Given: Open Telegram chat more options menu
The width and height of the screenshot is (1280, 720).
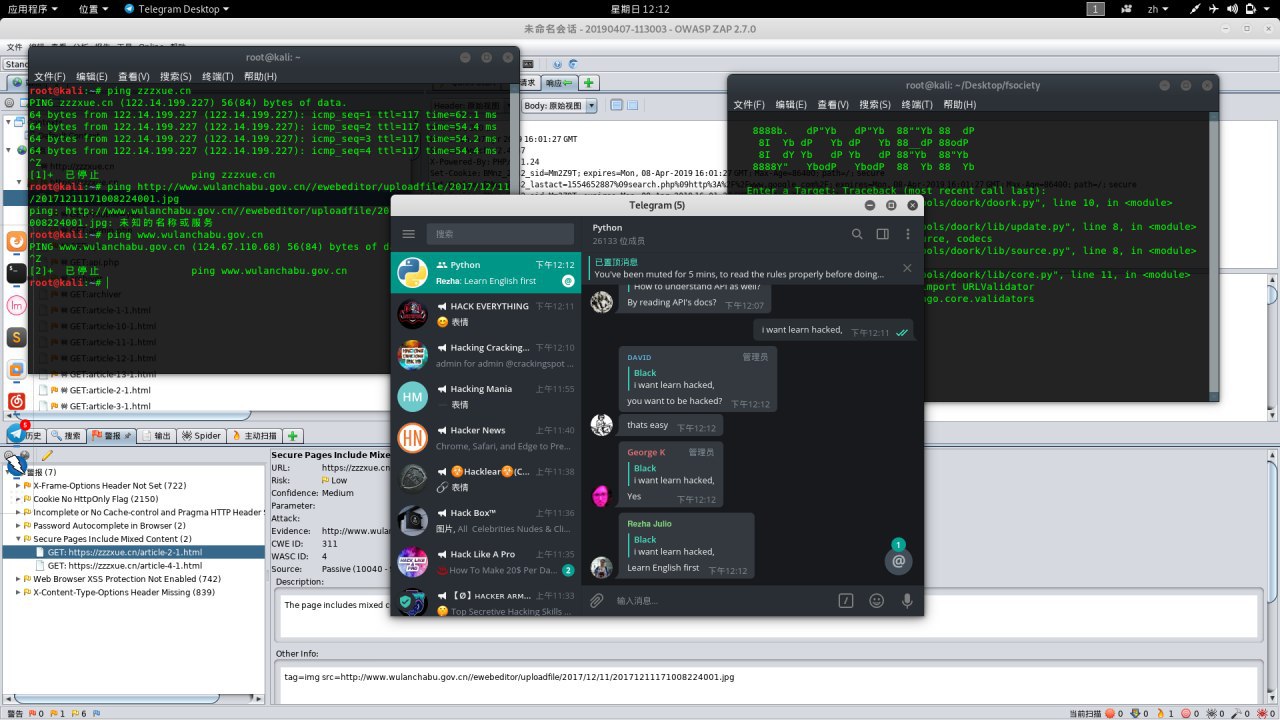Looking at the screenshot, I should click(x=908, y=234).
